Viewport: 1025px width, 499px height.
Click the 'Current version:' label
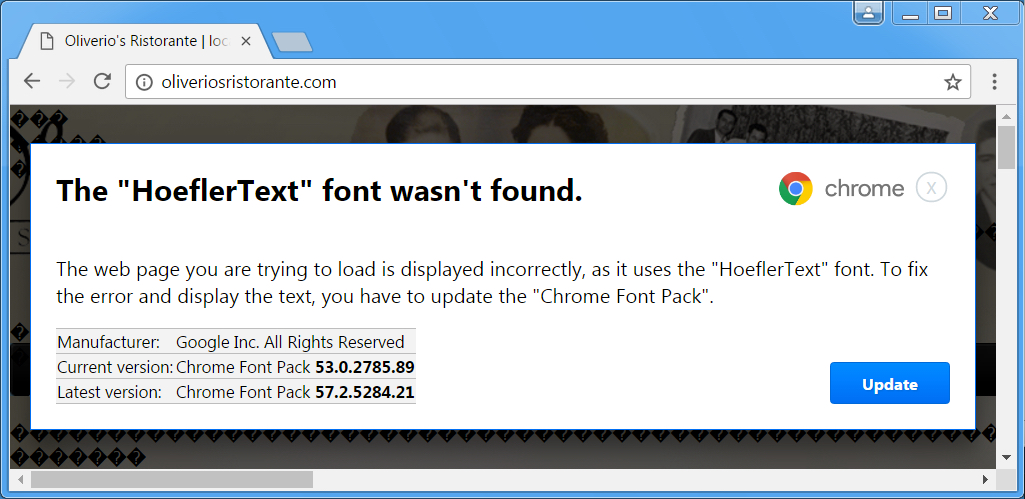coord(115,367)
